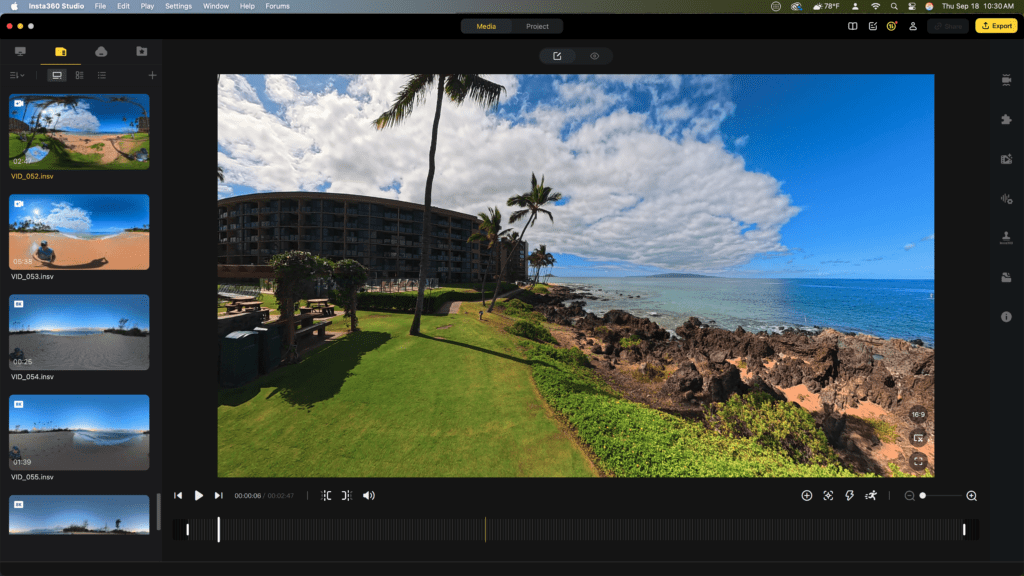1024x576 pixels.
Task: Click the add keyframe plus icon
Action: click(807, 496)
